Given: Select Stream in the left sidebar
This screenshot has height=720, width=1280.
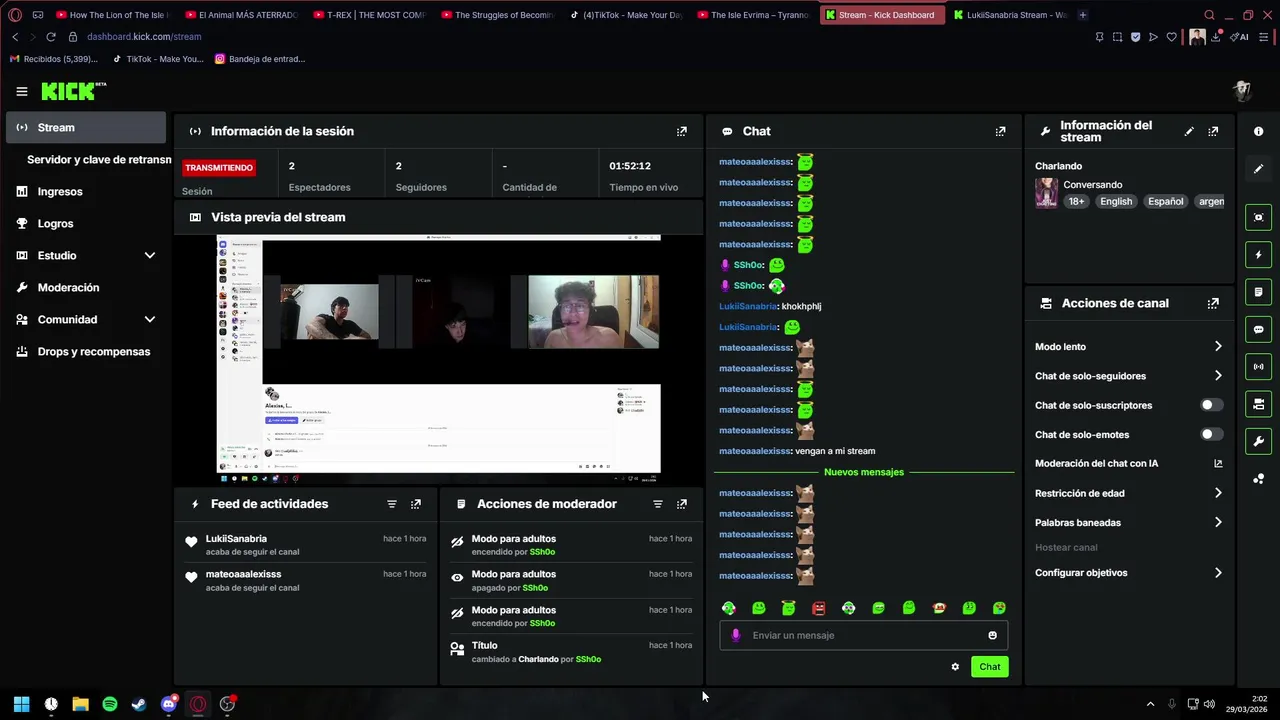Looking at the screenshot, I should (x=86, y=127).
